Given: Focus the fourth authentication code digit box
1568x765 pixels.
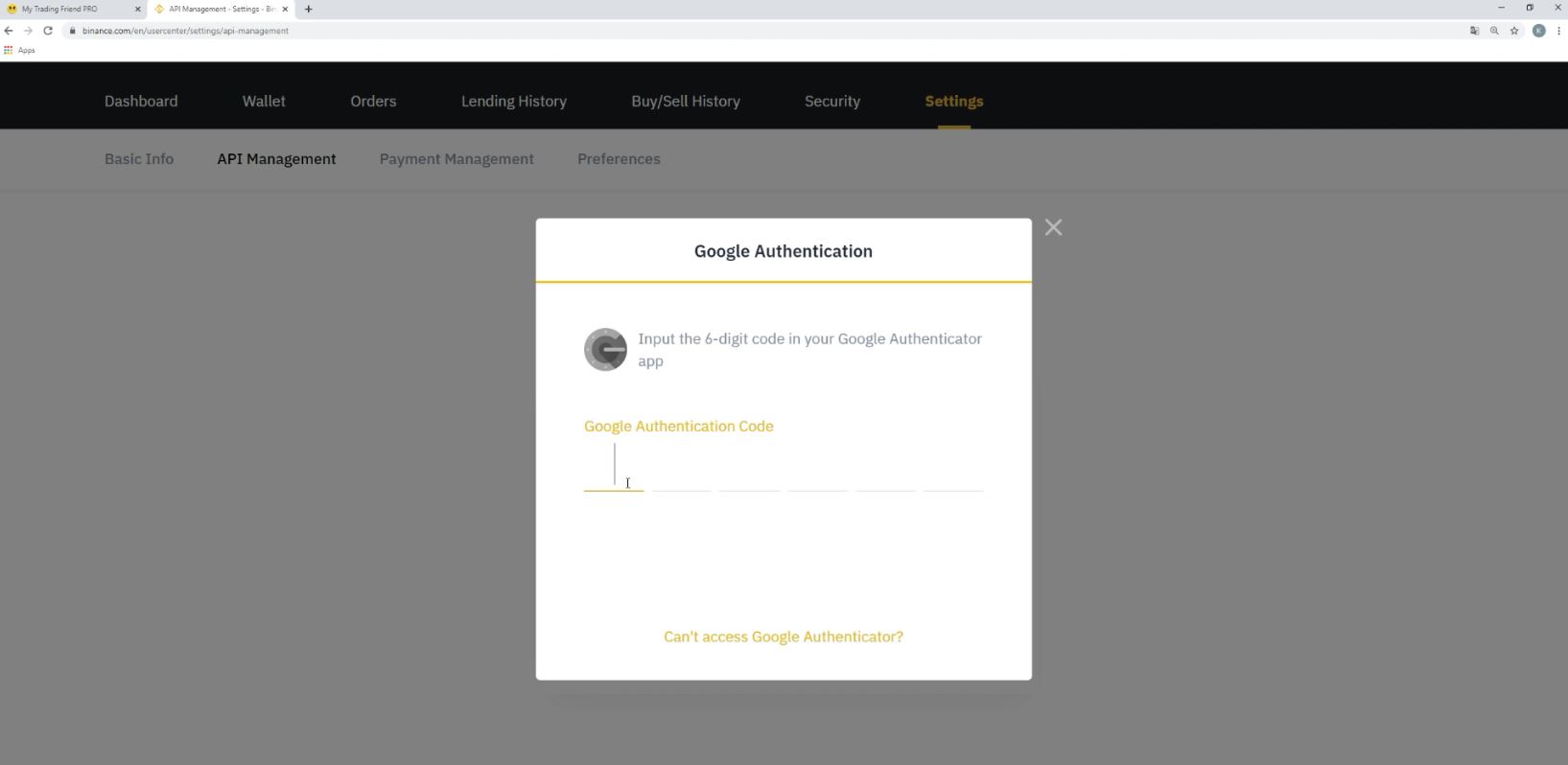Looking at the screenshot, I should 817,467.
